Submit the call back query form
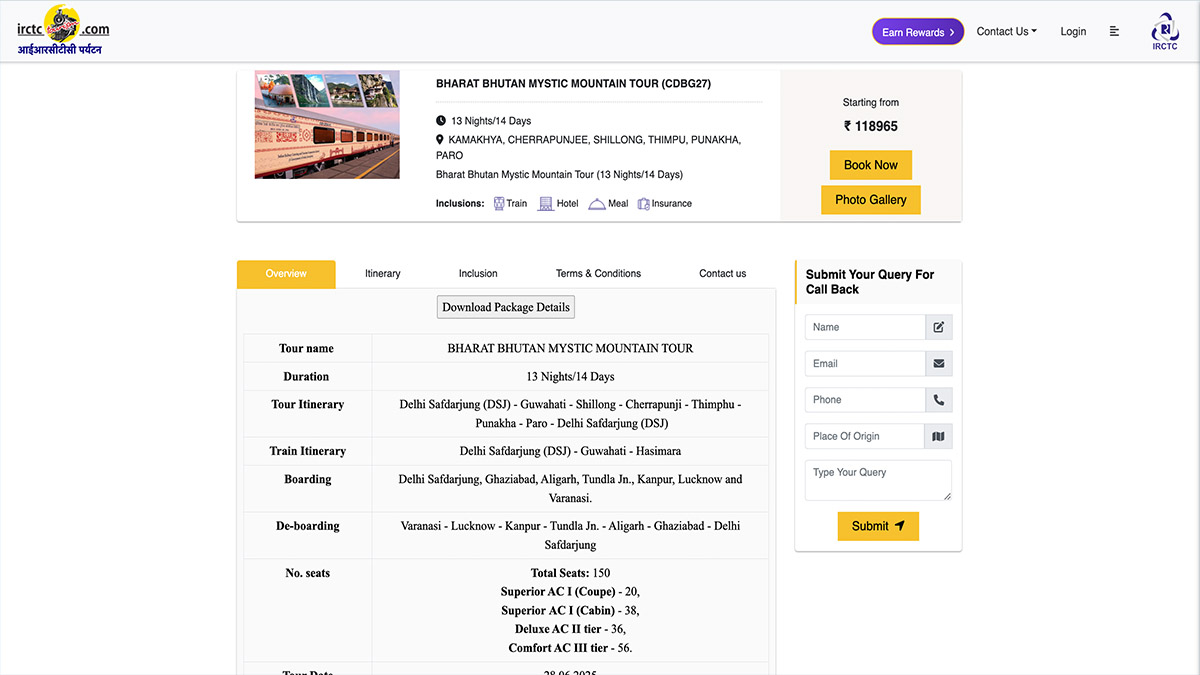This screenshot has height=675, width=1200. [x=878, y=526]
